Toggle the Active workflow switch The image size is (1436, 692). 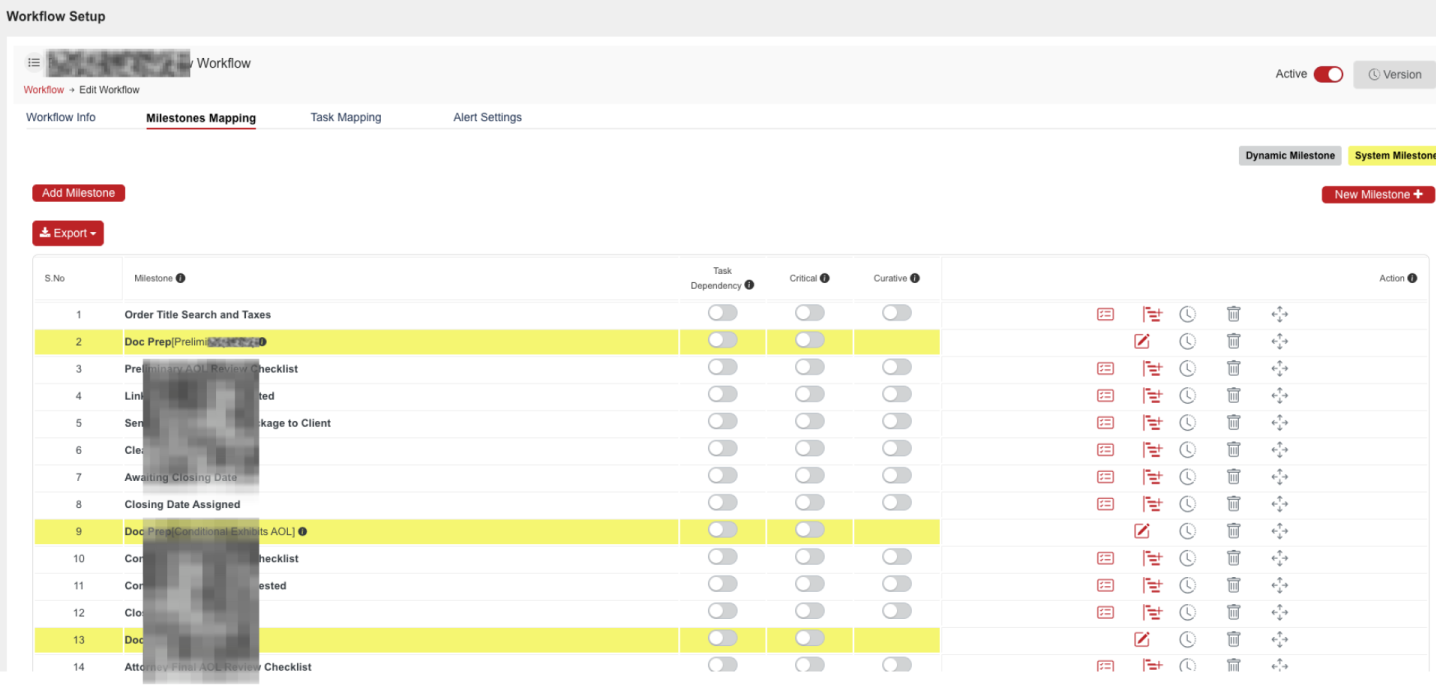click(x=1328, y=75)
